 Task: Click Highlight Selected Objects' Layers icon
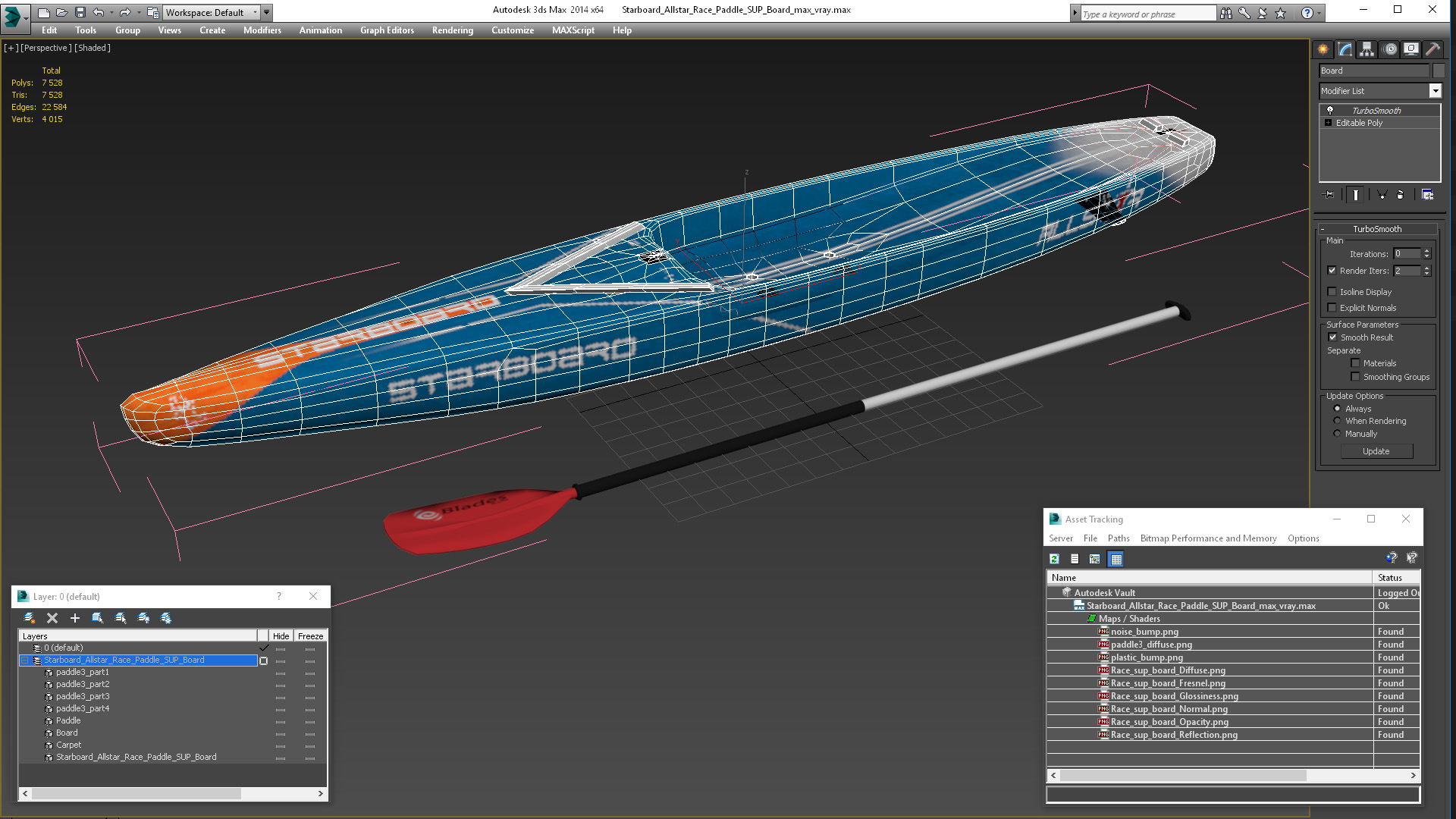[121, 618]
